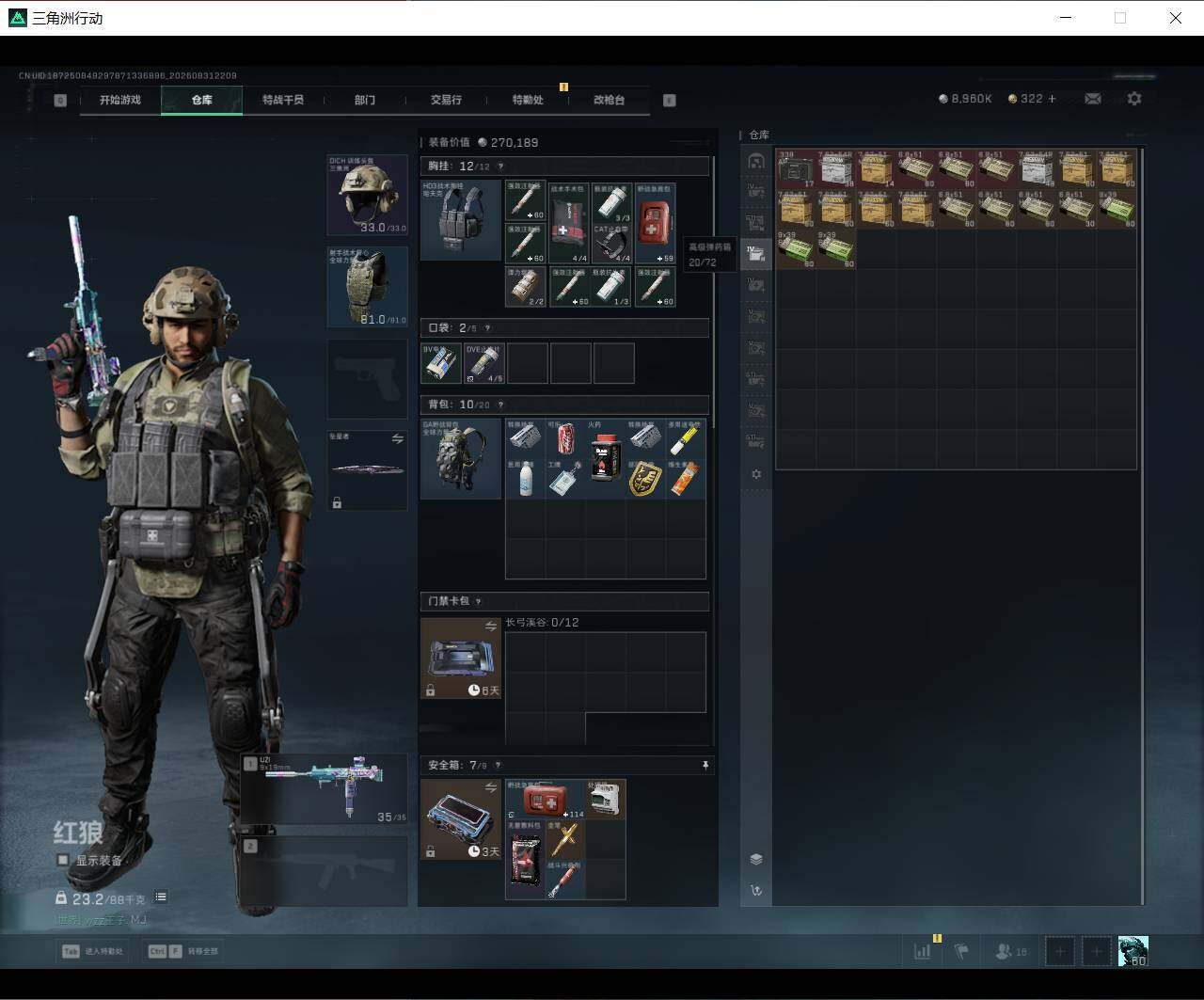Open the weight details list icon

[x=161, y=897]
